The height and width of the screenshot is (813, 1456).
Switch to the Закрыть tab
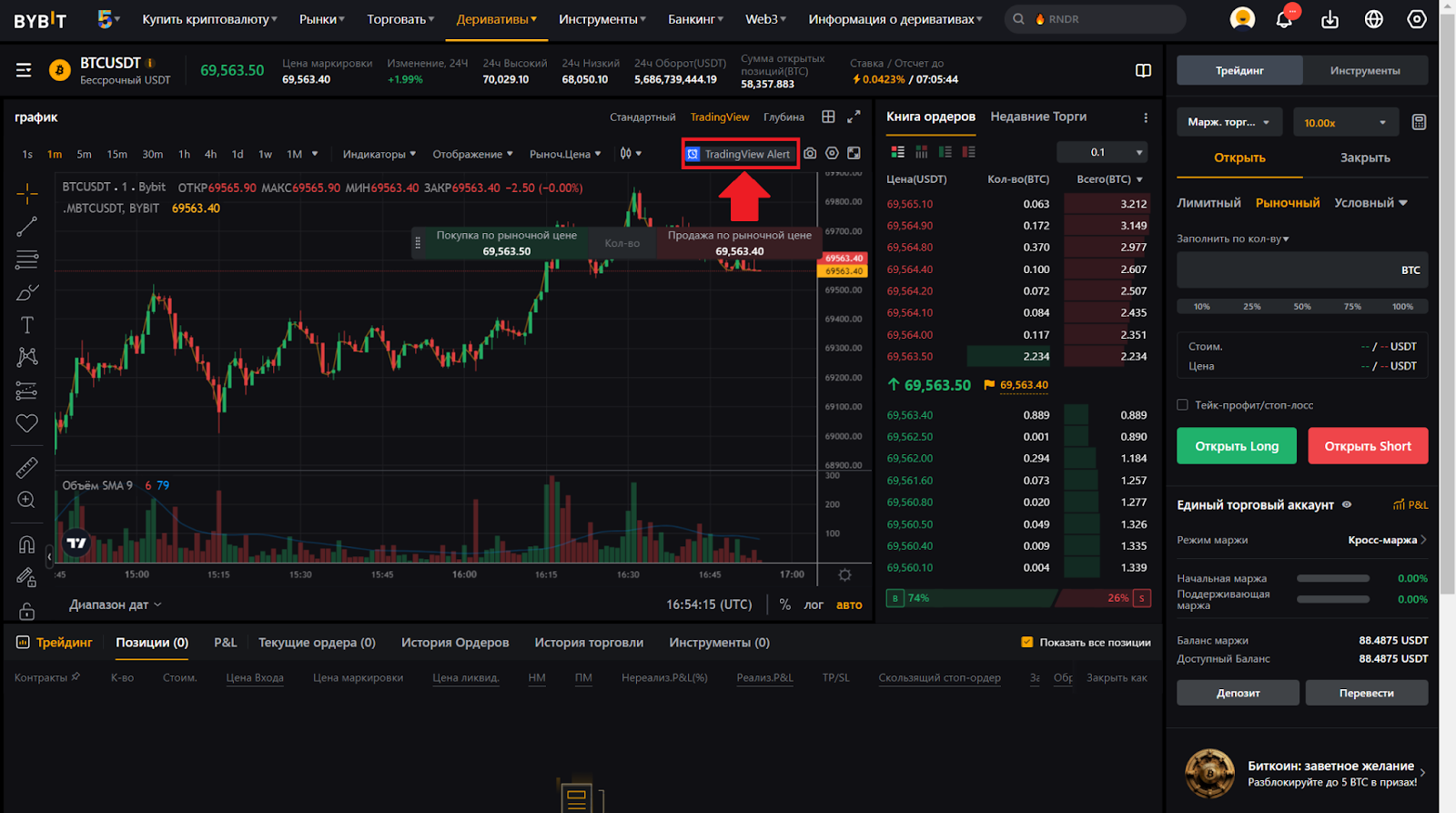[1365, 158]
